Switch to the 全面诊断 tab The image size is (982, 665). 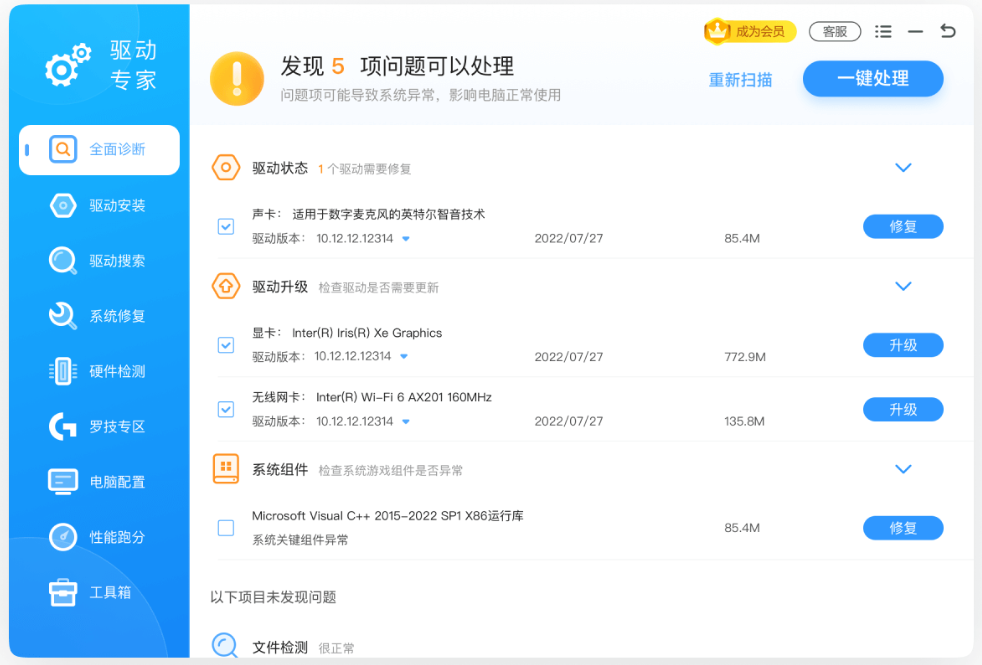(100, 150)
